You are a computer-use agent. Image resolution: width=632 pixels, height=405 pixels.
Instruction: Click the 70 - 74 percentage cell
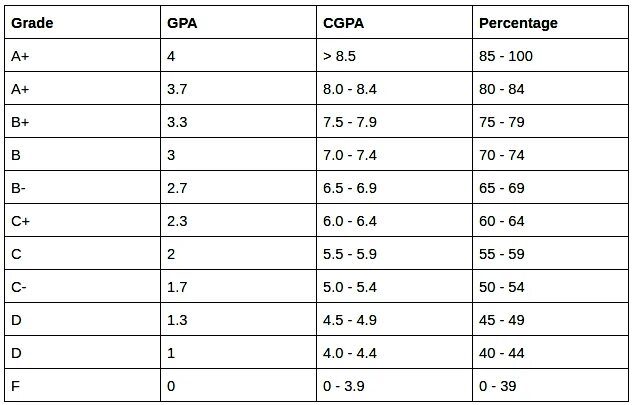pyautogui.click(x=550, y=155)
